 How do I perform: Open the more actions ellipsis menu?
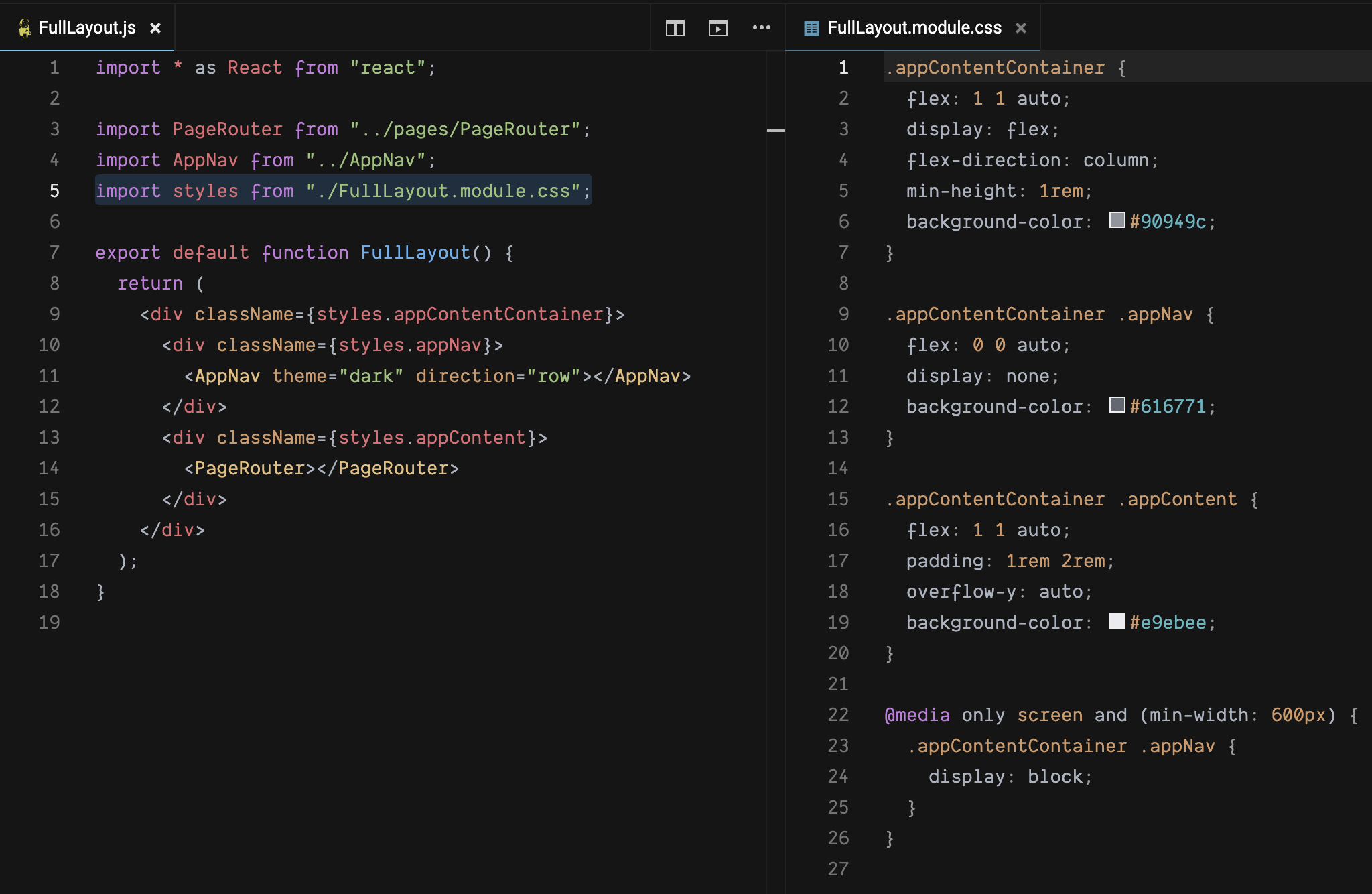[x=761, y=28]
